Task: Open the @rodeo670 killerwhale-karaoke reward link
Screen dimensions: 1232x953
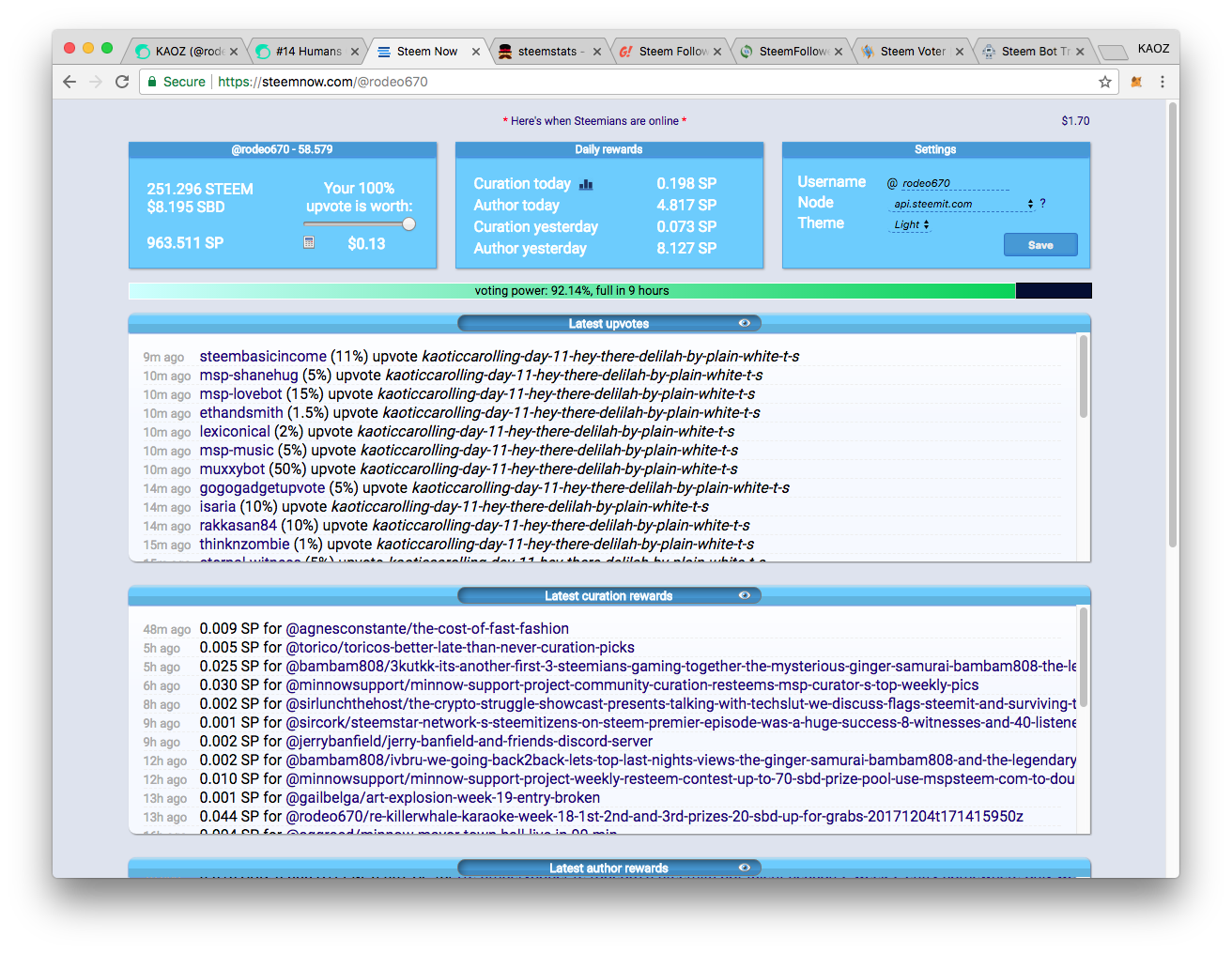Action: [x=654, y=817]
